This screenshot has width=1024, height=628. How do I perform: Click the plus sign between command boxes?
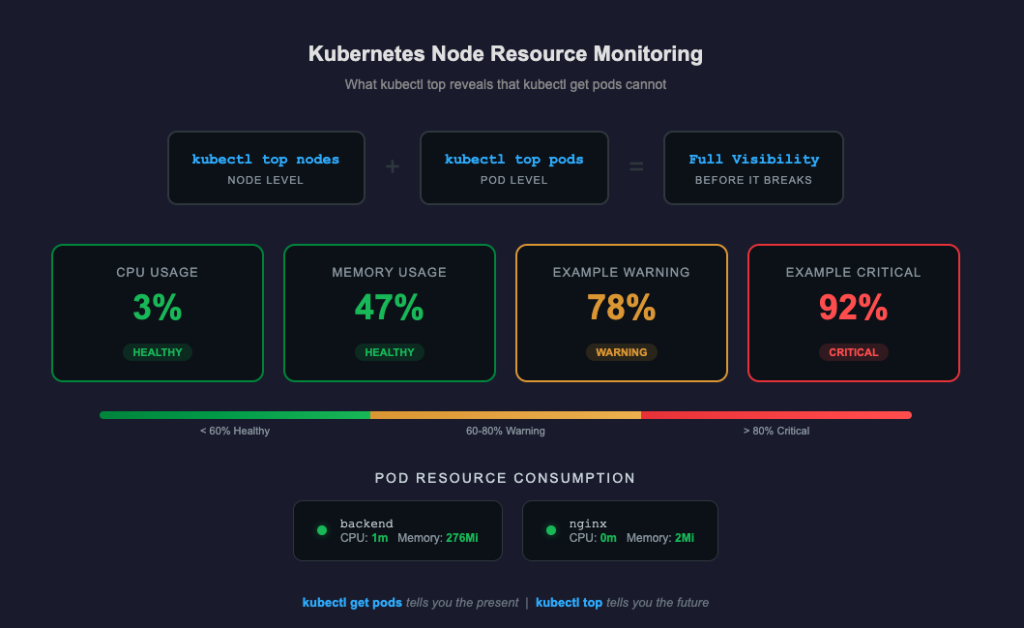pyautogui.click(x=392, y=167)
